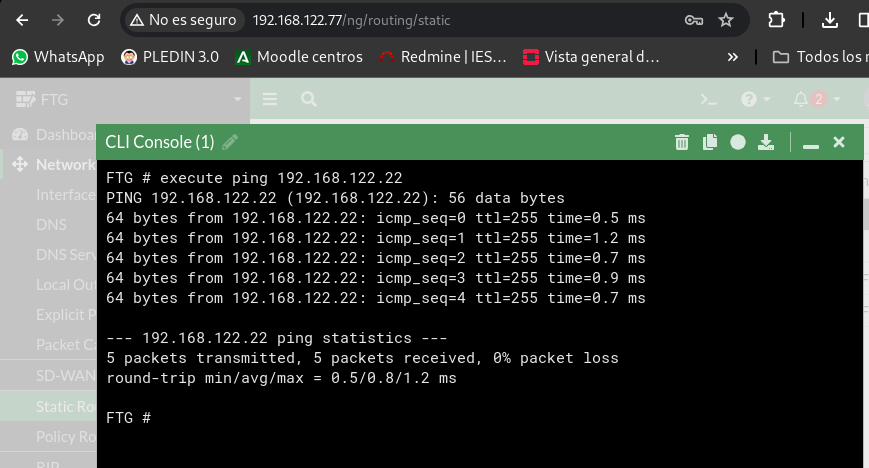
Task: Open the notifications bell dropdown
Action: [x=817, y=99]
